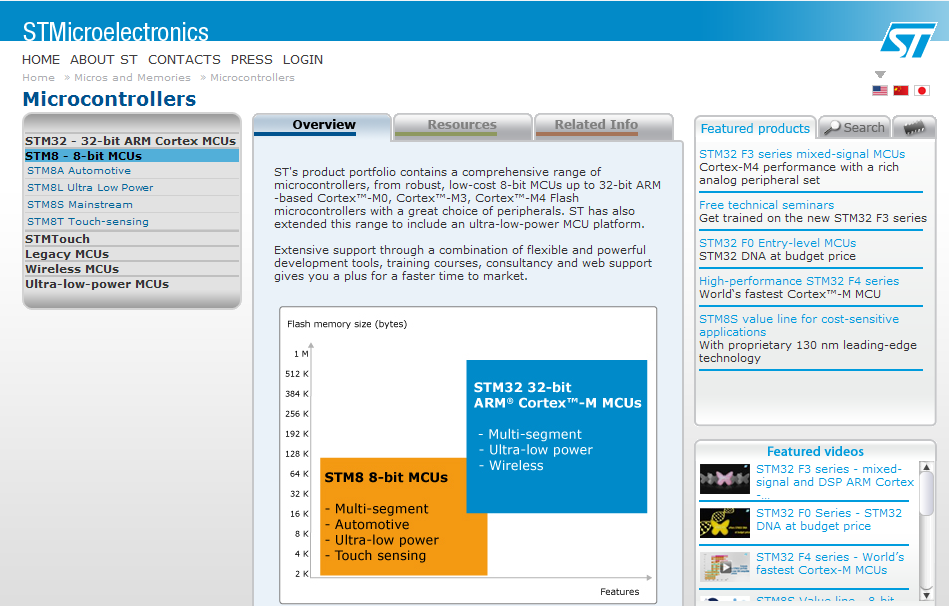Screen dimensions: 949x606
Task: Play the STM32 F4 series video thumbnail
Action: (x=724, y=567)
